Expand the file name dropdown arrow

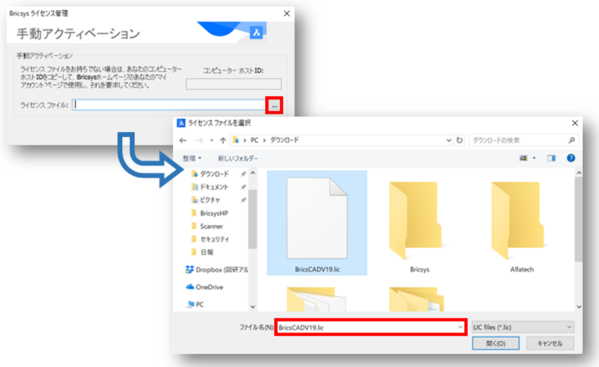(x=460, y=327)
